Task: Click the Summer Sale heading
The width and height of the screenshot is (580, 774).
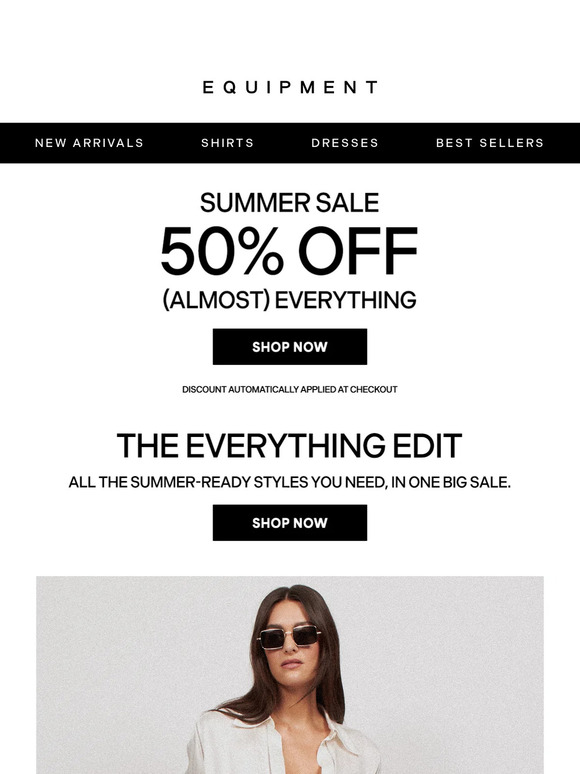Action: pos(290,203)
